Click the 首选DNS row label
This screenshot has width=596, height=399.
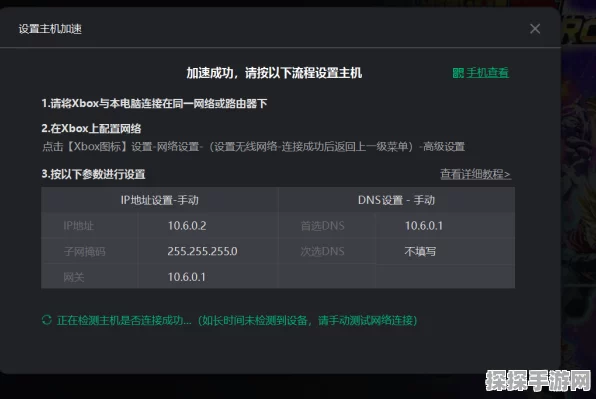click(x=322, y=226)
